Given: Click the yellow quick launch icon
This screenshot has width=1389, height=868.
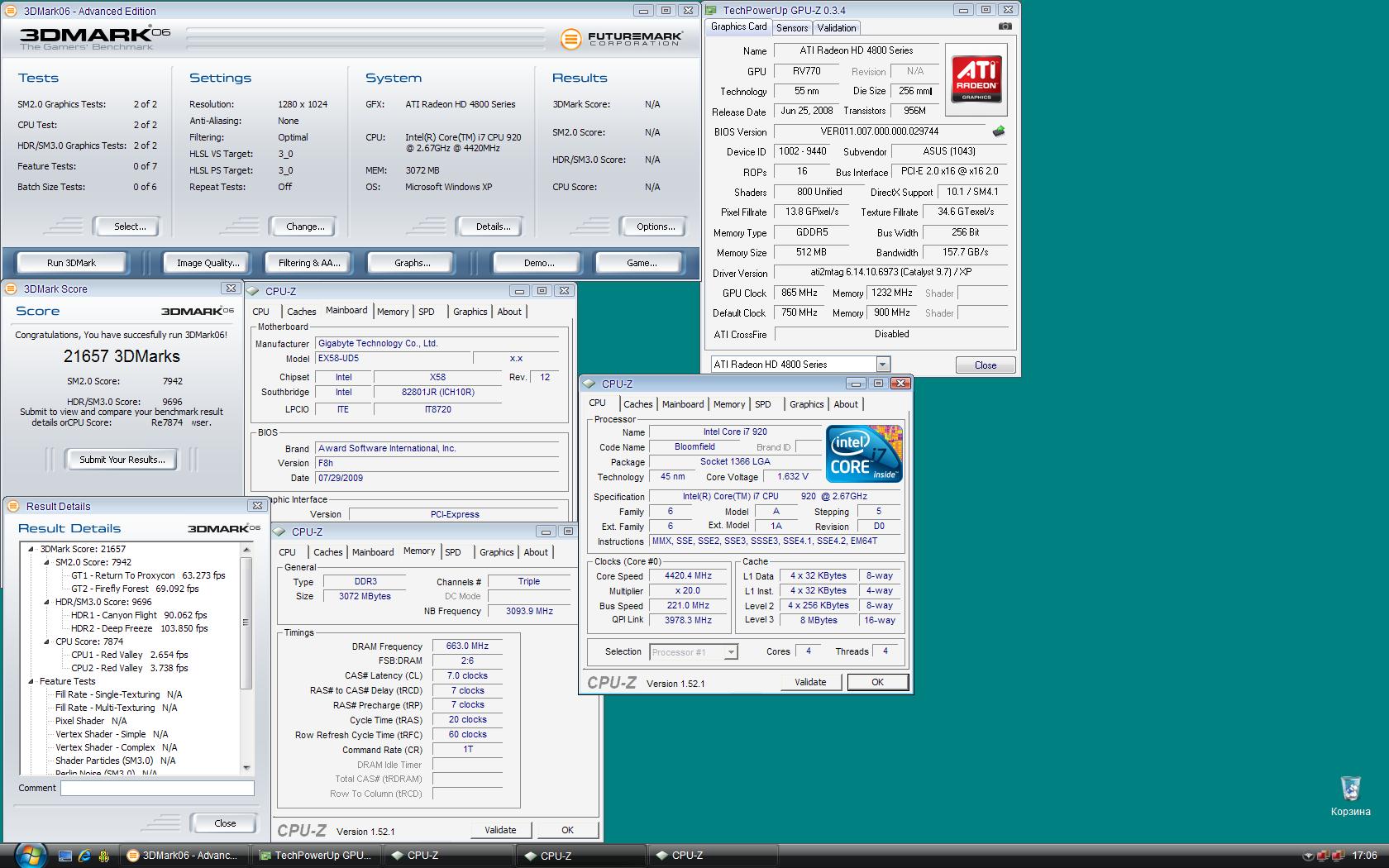Looking at the screenshot, I should click(x=104, y=856).
